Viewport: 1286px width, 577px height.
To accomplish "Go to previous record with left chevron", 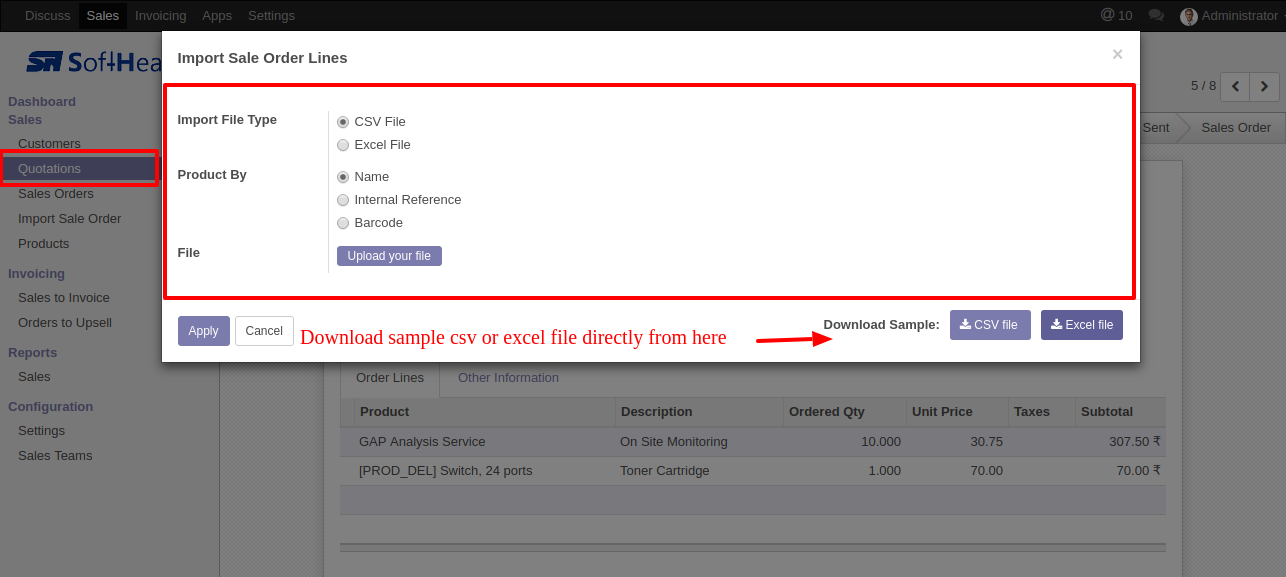I will pyautogui.click(x=1235, y=87).
